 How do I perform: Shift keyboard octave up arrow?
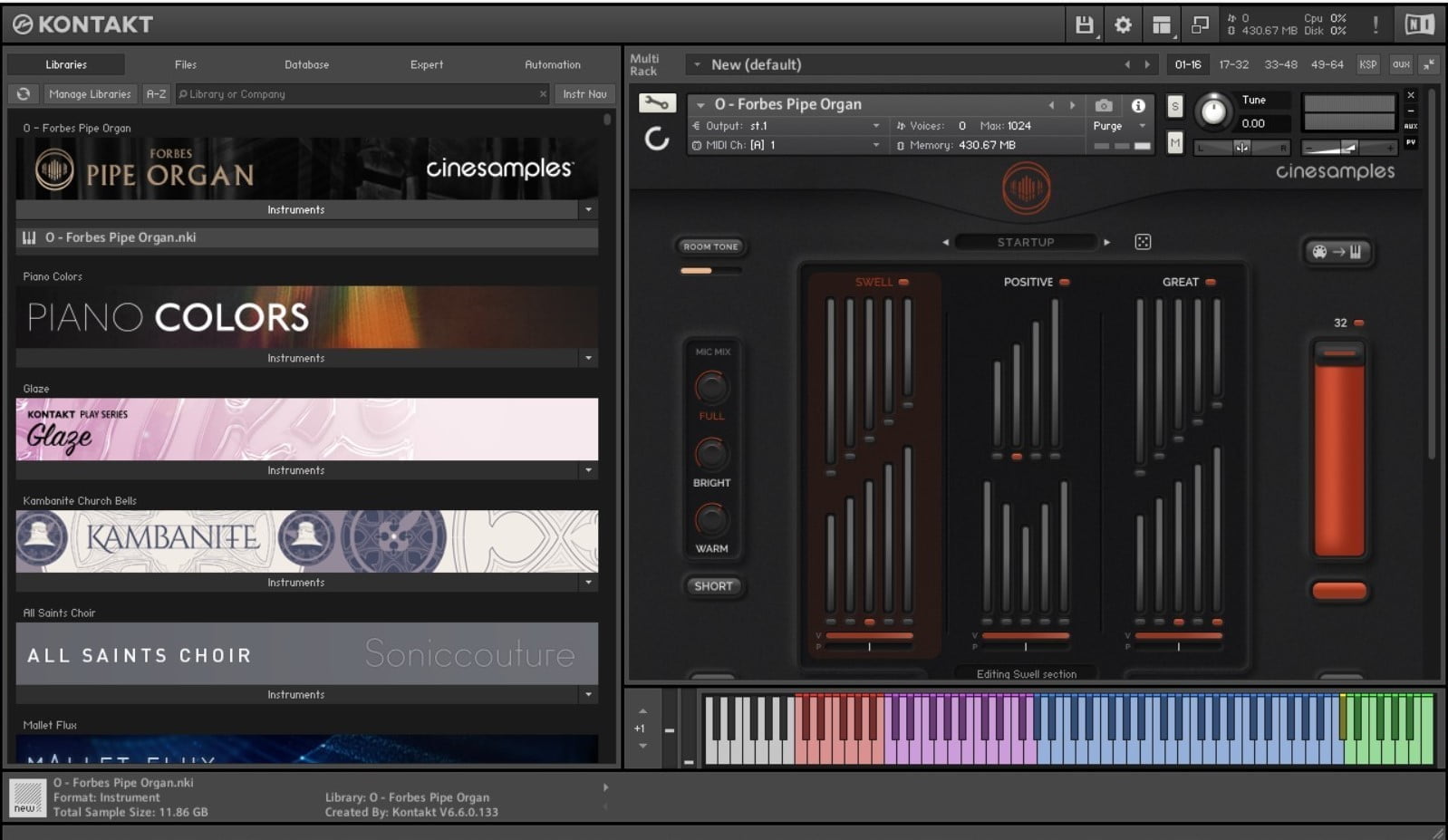642,711
